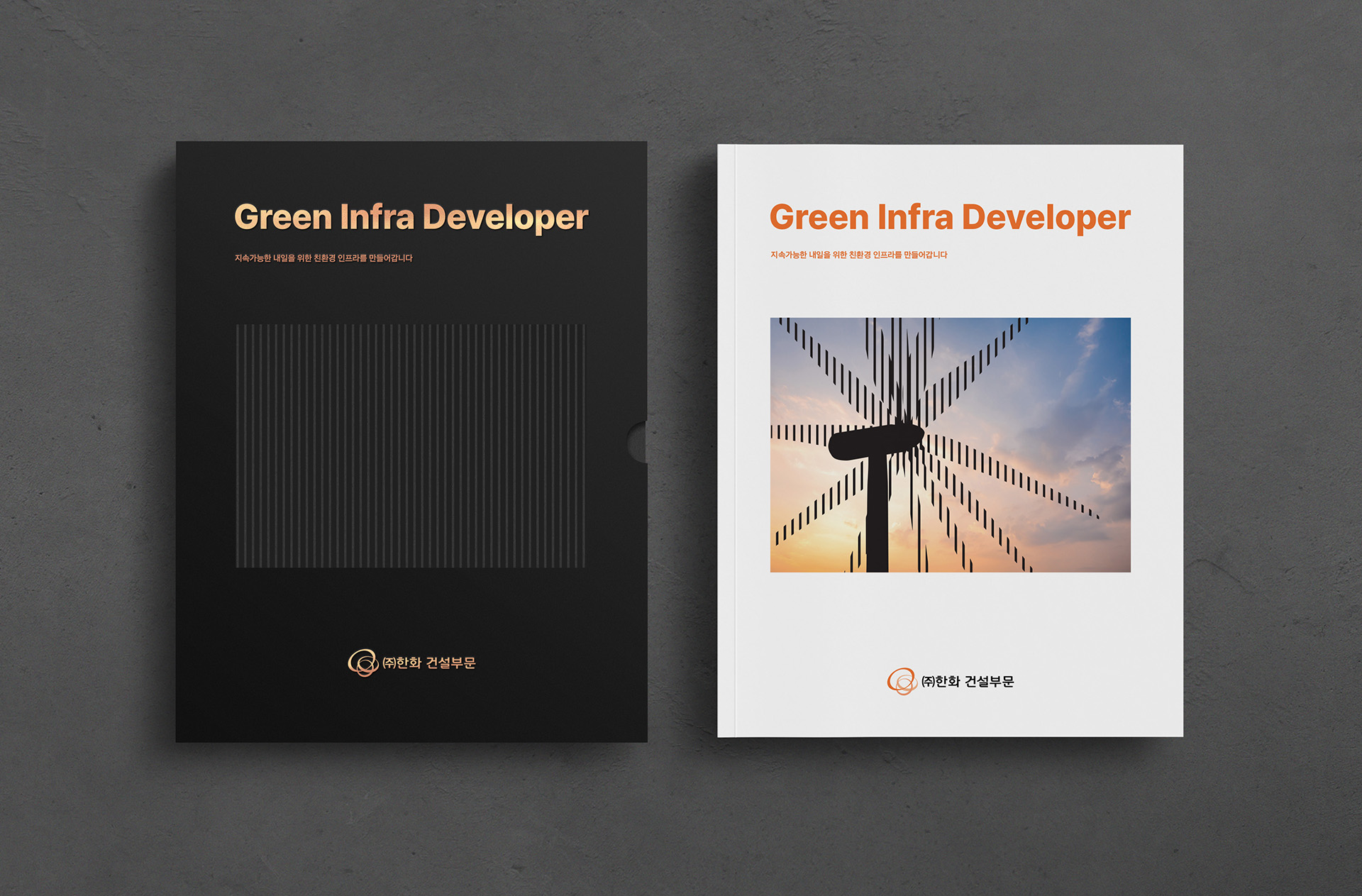Screen dimensions: 1362x896
Task: Click the wind turbine tower silhouette
Action: (877, 518)
